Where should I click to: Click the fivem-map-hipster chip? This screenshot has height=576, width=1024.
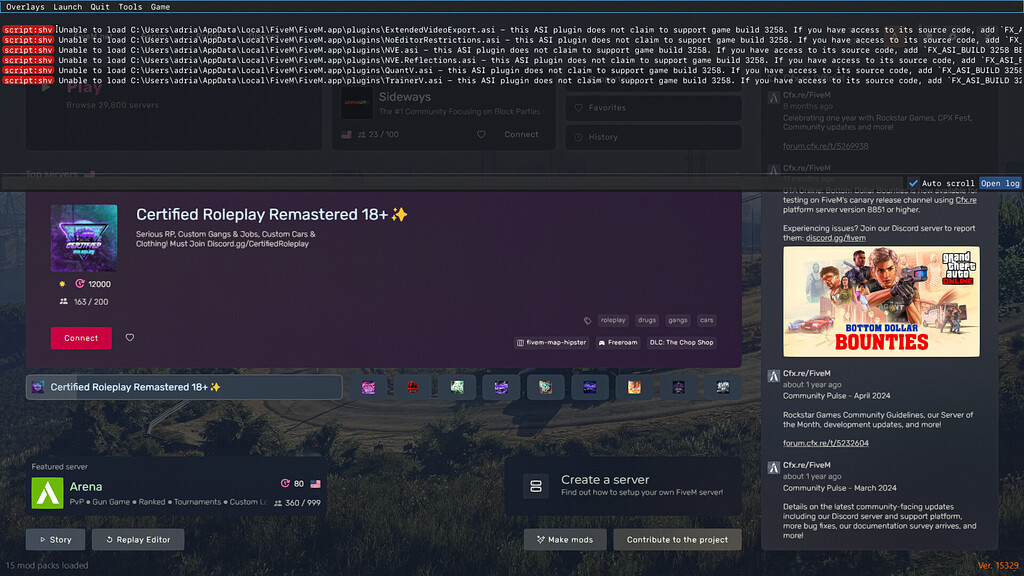coord(551,342)
